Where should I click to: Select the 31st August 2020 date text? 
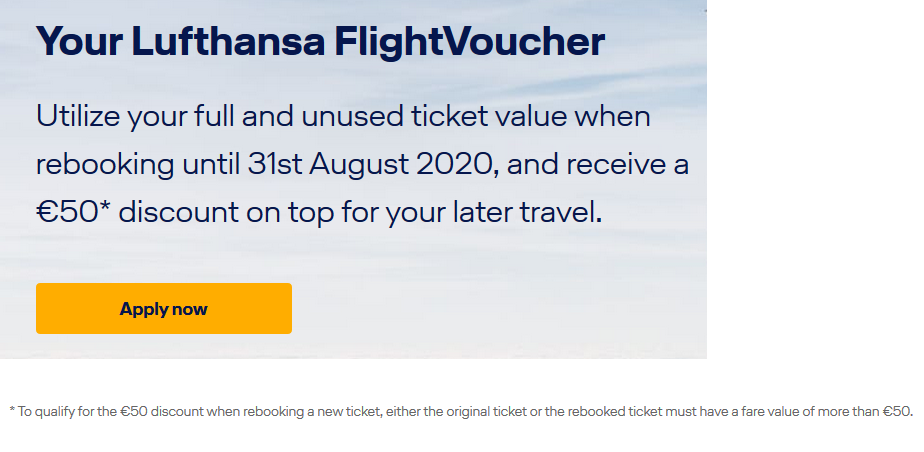369,164
